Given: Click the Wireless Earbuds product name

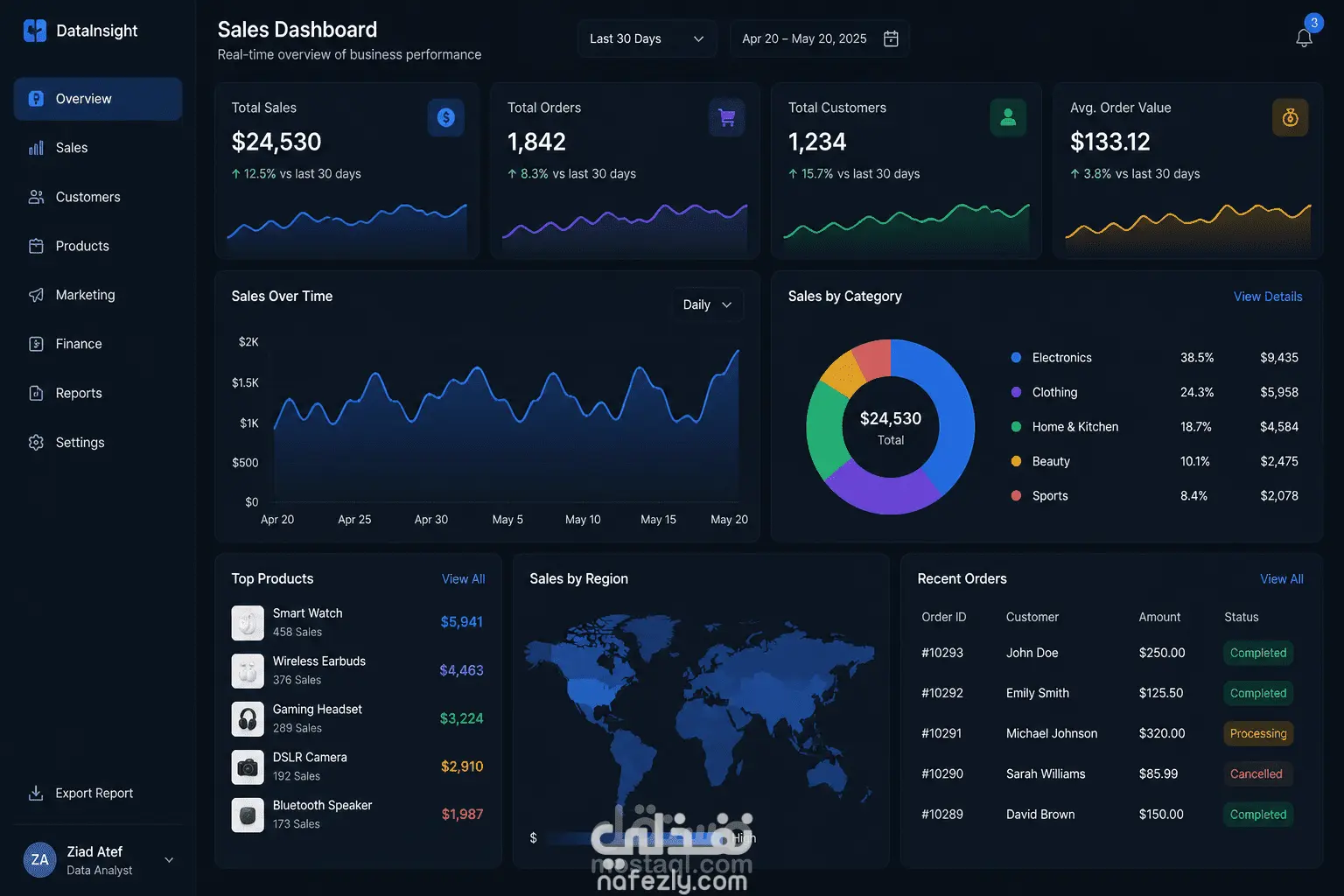Looking at the screenshot, I should [319, 661].
